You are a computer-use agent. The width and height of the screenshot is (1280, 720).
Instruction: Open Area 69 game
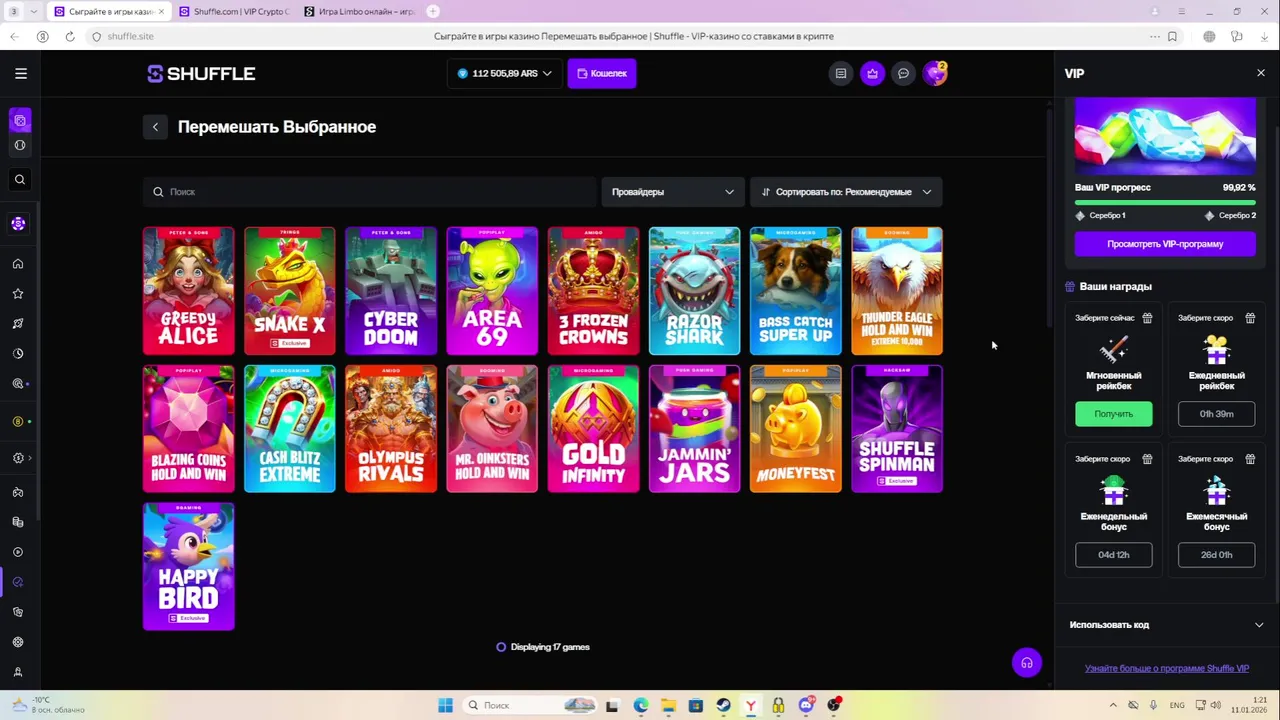[x=492, y=291]
